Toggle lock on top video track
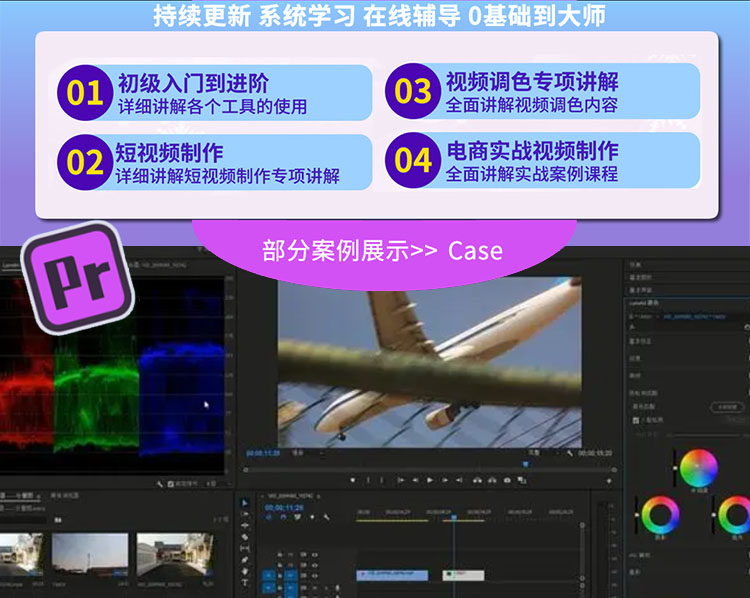The height and width of the screenshot is (598, 750). (x=280, y=555)
